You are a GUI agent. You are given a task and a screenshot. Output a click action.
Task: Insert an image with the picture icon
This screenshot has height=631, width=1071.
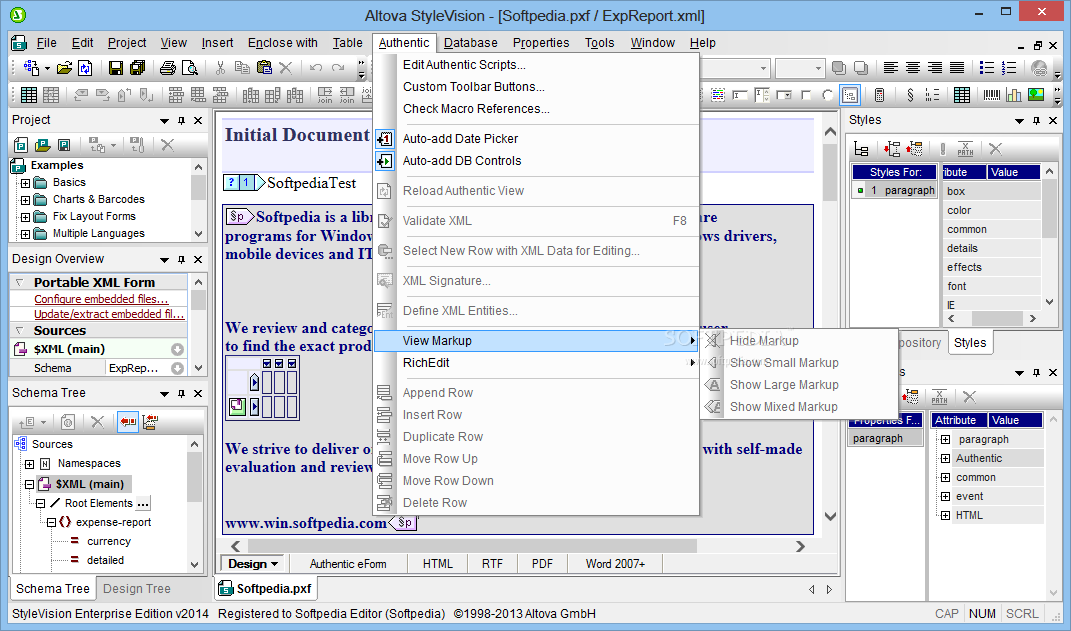[x=1036, y=95]
